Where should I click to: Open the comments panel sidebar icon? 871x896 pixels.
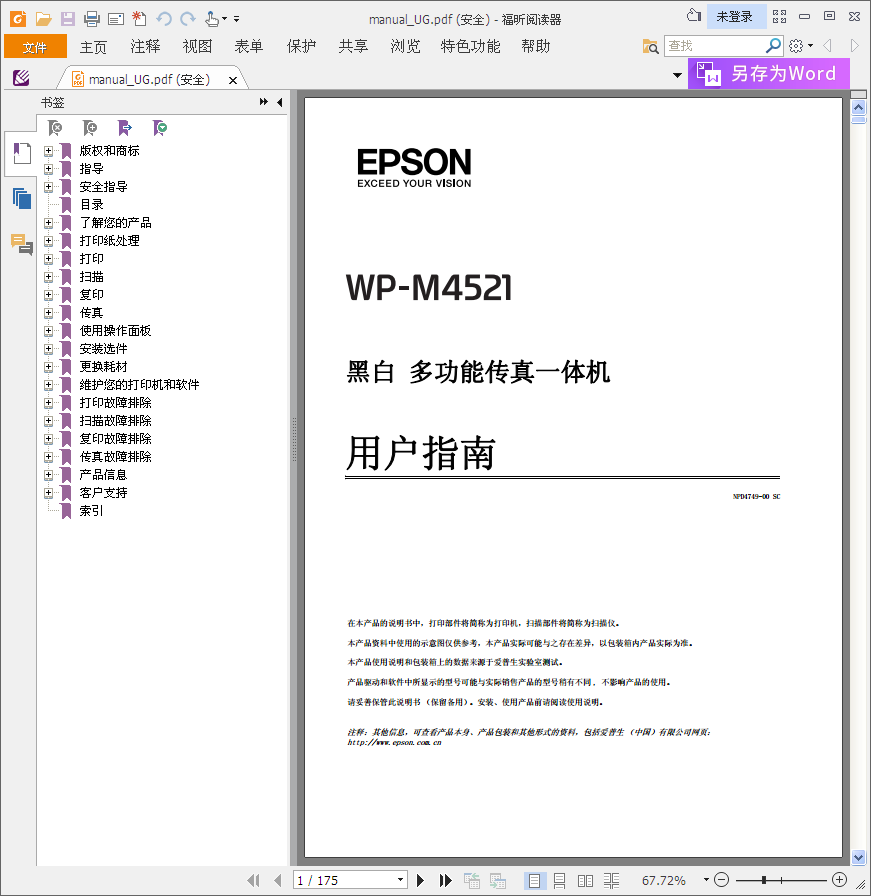22,244
